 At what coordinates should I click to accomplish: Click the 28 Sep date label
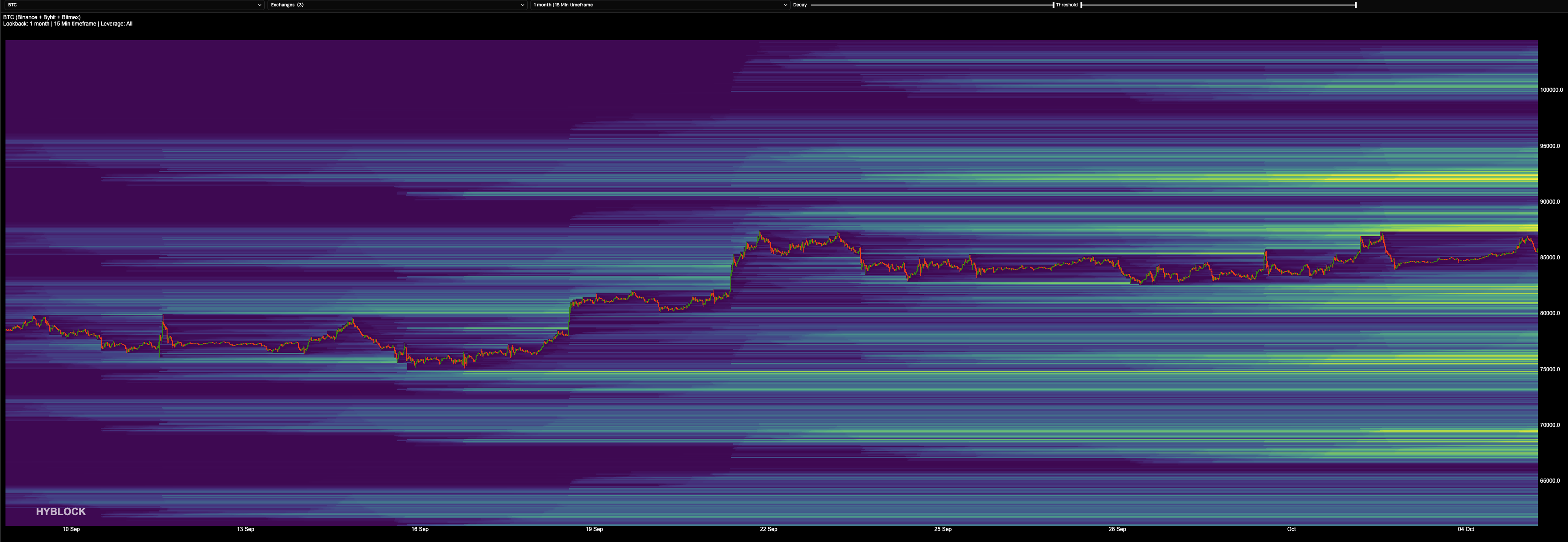1117,529
